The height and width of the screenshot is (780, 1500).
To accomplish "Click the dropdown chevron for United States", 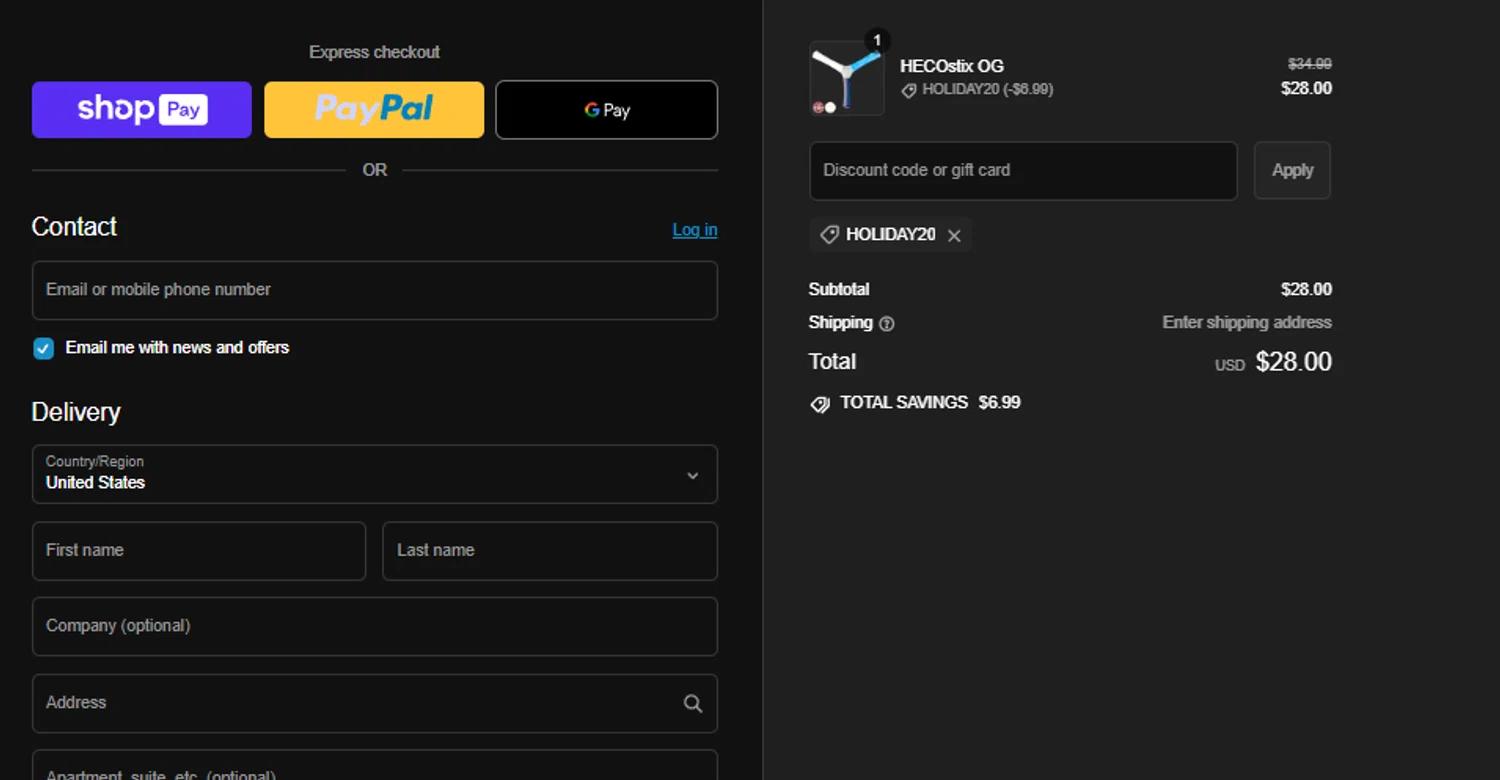I will [x=692, y=476].
